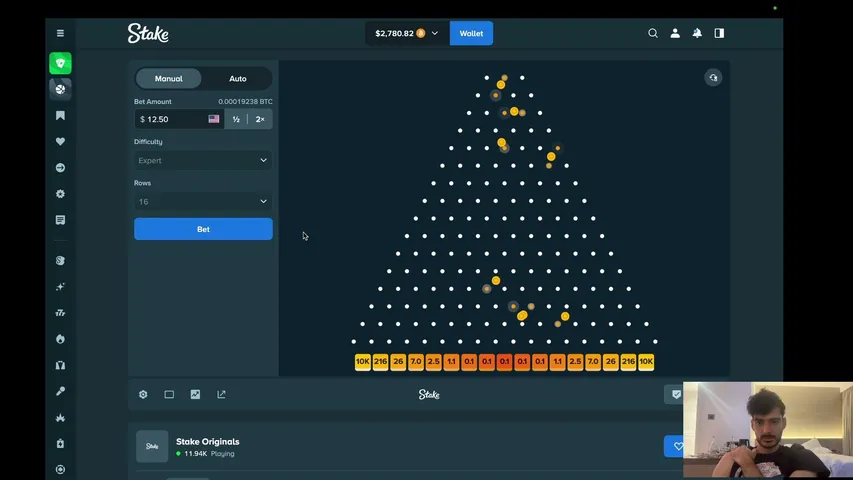The height and width of the screenshot is (480, 853).
Task: Open the notifications bell icon
Action: click(x=697, y=33)
